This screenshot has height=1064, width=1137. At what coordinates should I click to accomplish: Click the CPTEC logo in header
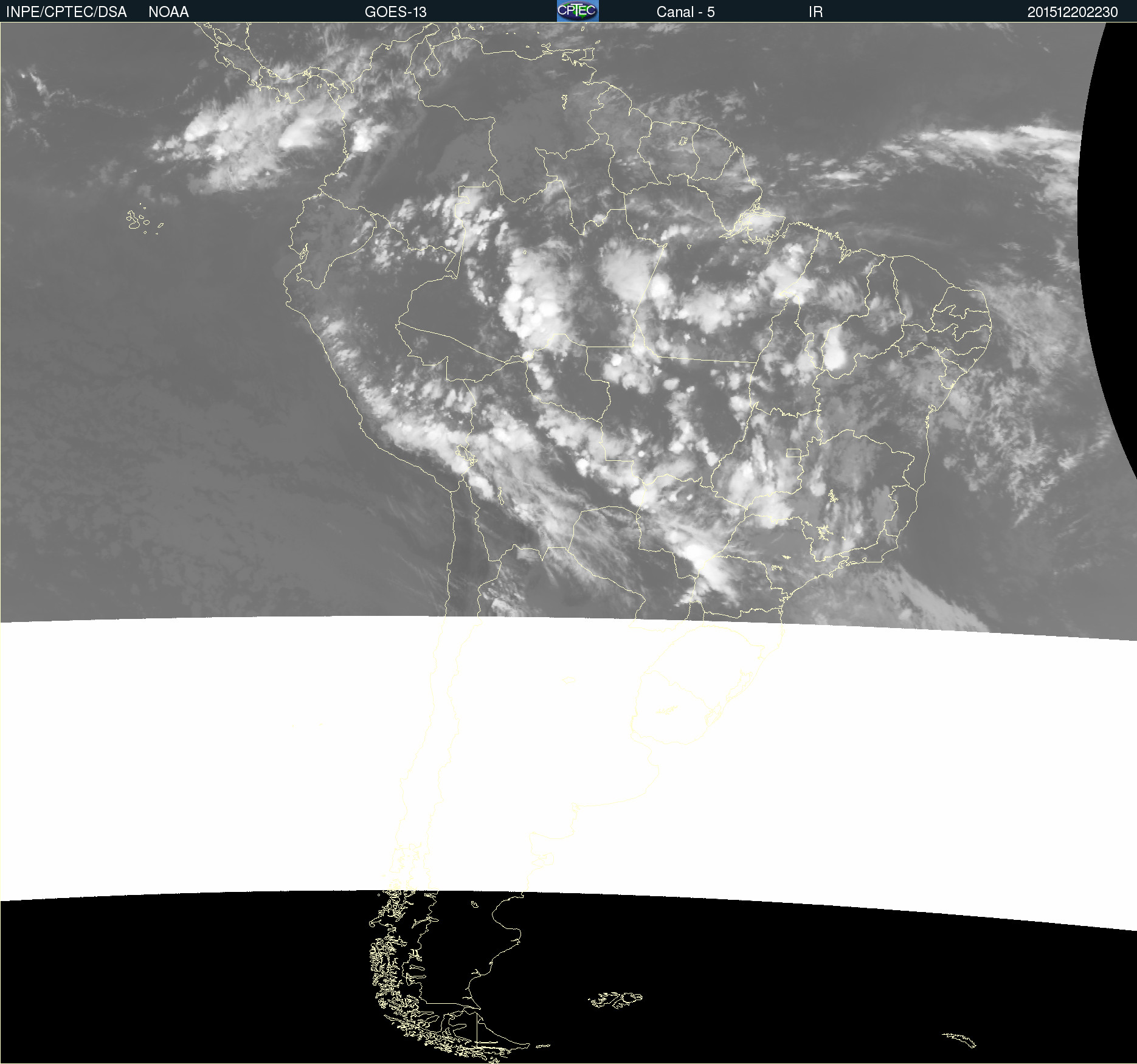578,11
